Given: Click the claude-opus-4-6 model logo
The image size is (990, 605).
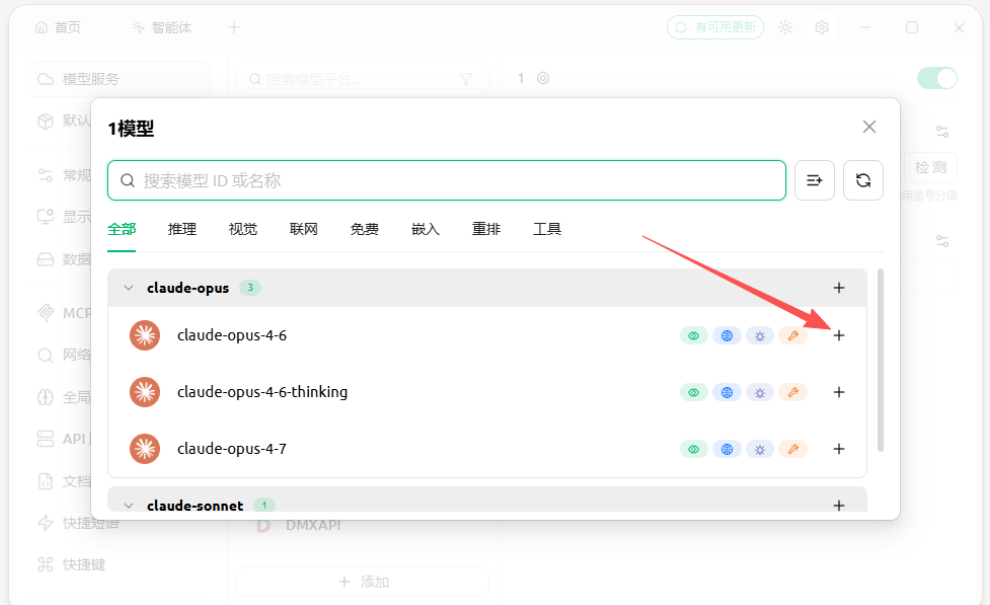Looking at the screenshot, I should coord(145,335).
